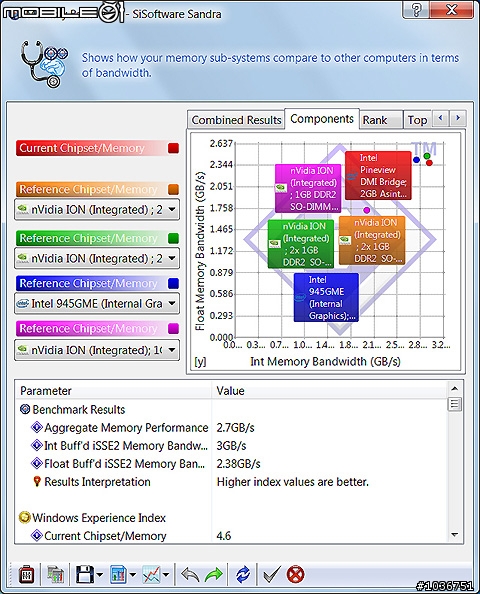Screen dimensions: 480x594
Task: Click the 2.7GB/s value
Action: tap(235, 428)
